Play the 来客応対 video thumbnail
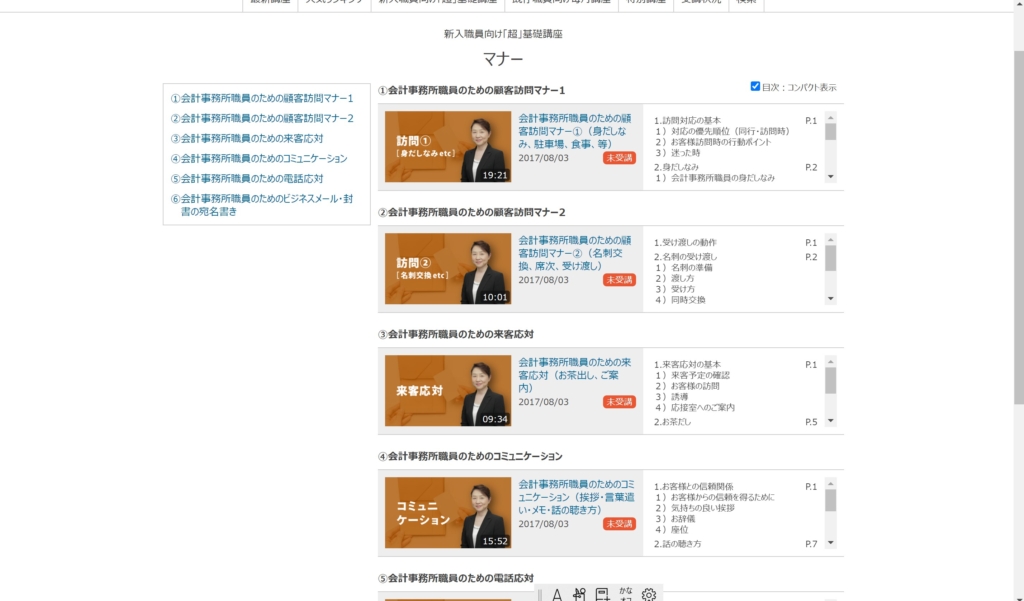1024x601 pixels. point(448,391)
